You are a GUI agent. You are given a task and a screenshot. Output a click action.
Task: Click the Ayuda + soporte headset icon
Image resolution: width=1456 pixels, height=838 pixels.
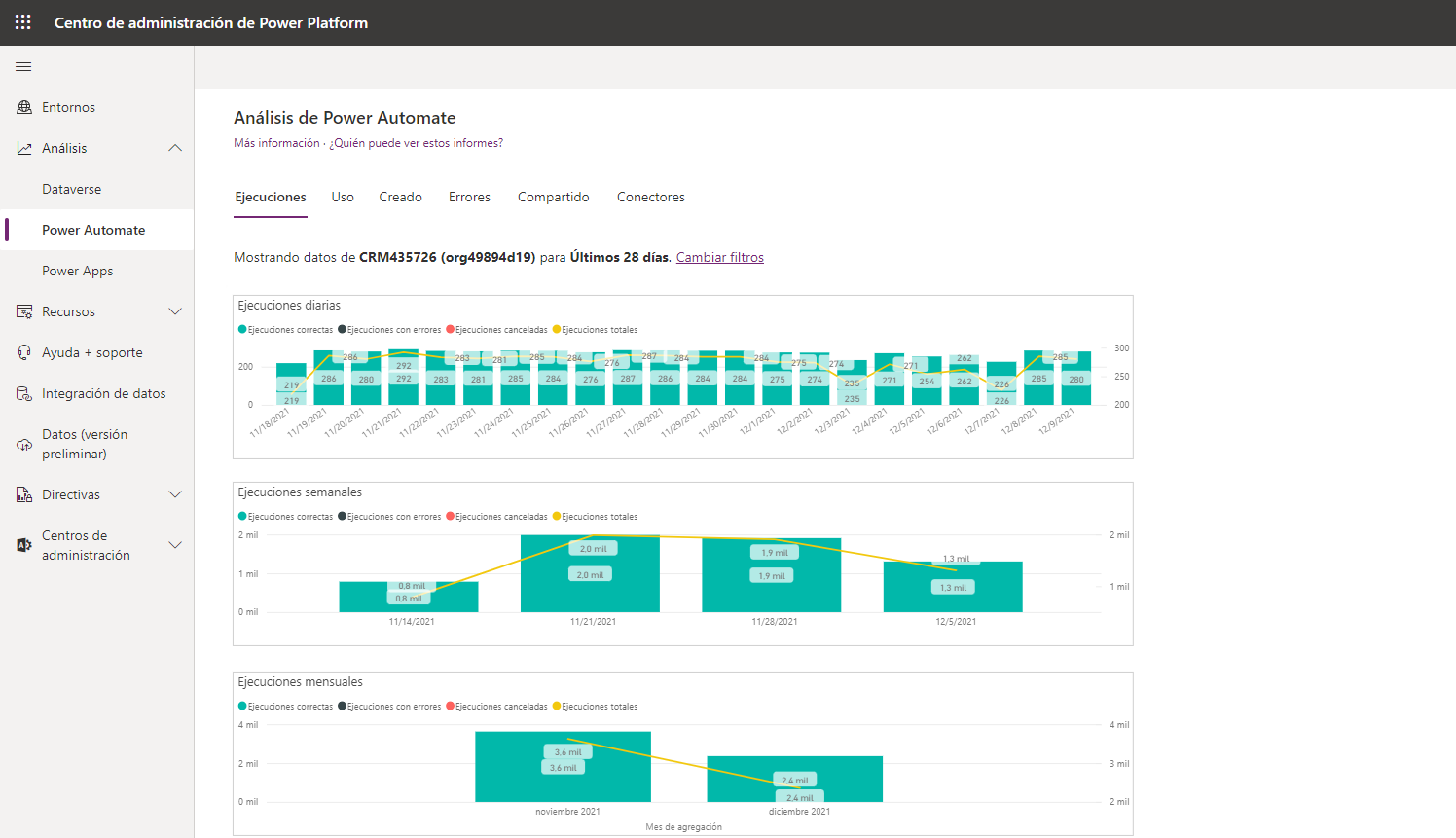24,352
